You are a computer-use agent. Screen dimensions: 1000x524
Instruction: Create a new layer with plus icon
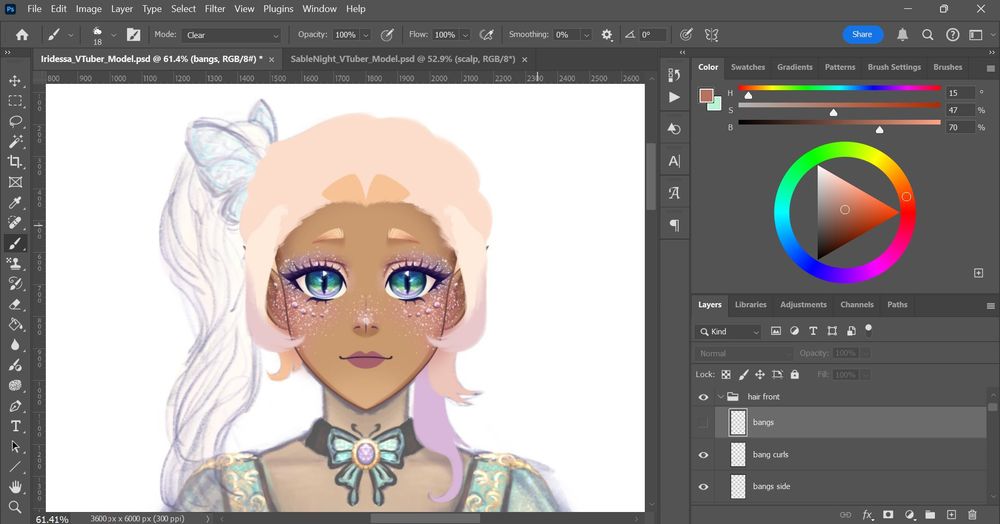(x=951, y=514)
